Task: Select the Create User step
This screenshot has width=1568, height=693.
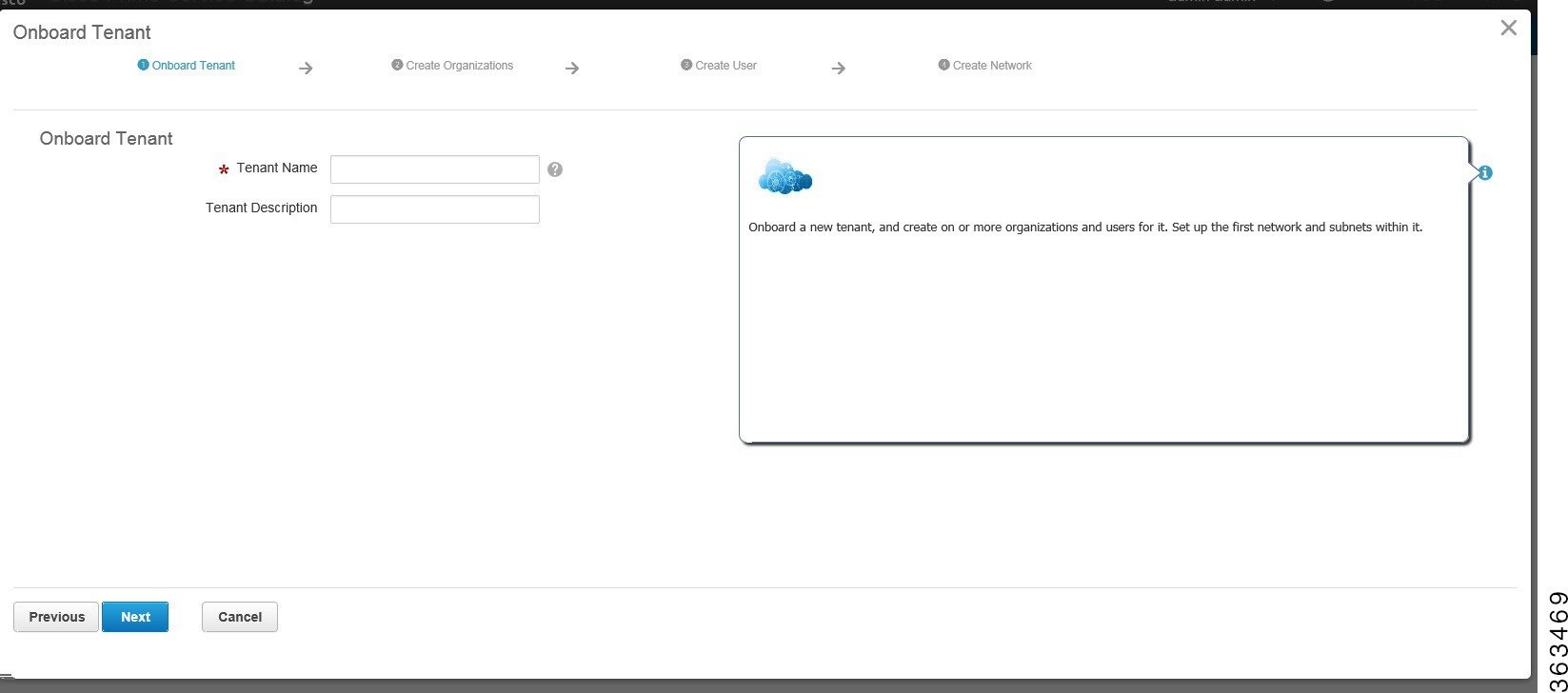Action: coord(719,66)
